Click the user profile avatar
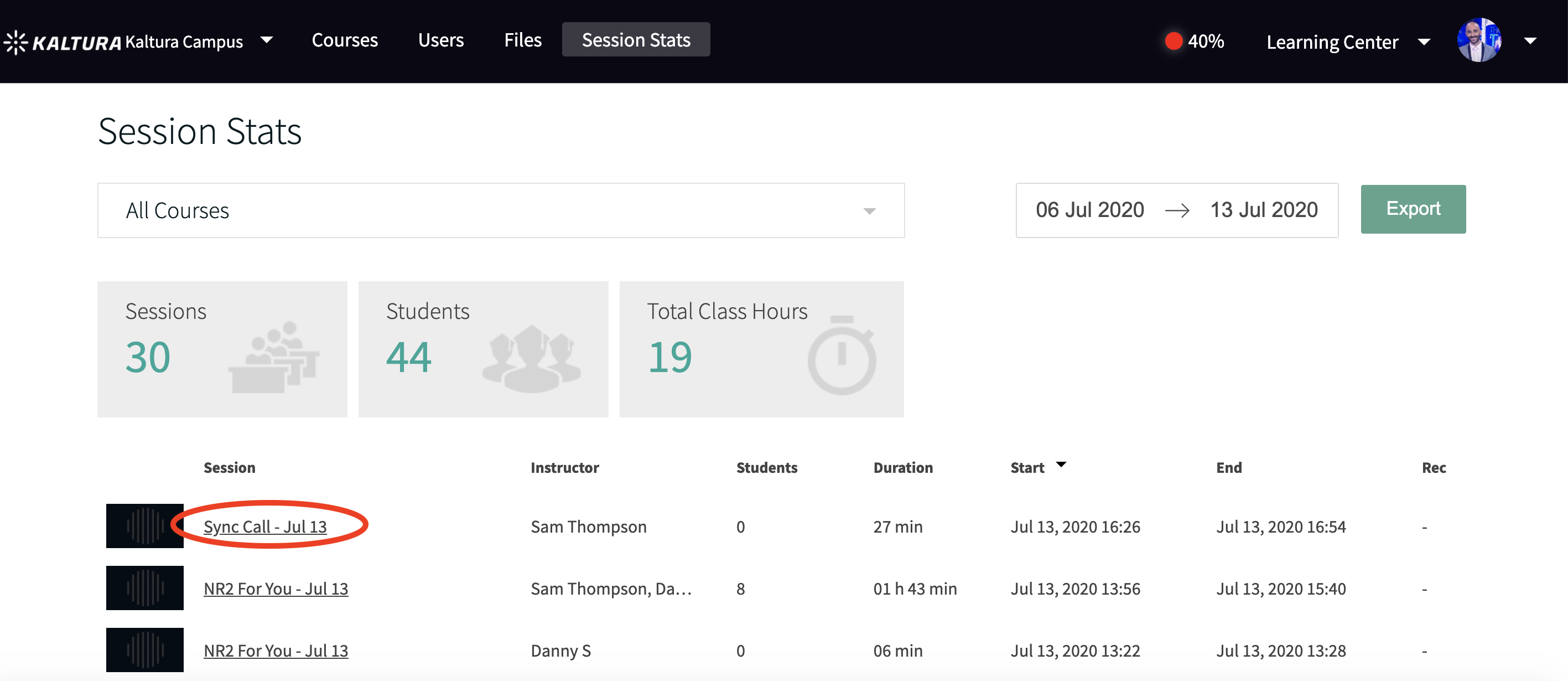This screenshot has width=1568, height=681. pos(1478,40)
